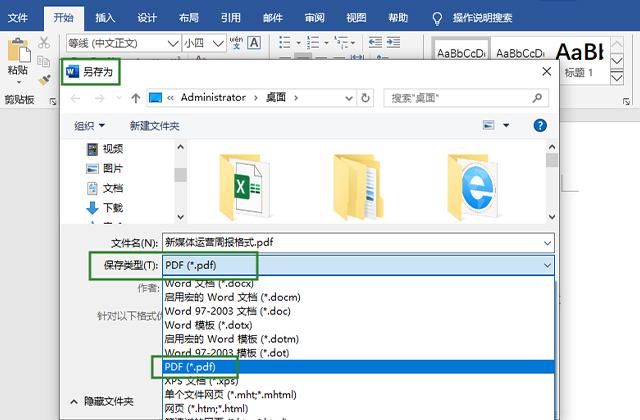Go up one folder level
The width and height of the screenshot is (640, 420).
click(x=136, y=98)
